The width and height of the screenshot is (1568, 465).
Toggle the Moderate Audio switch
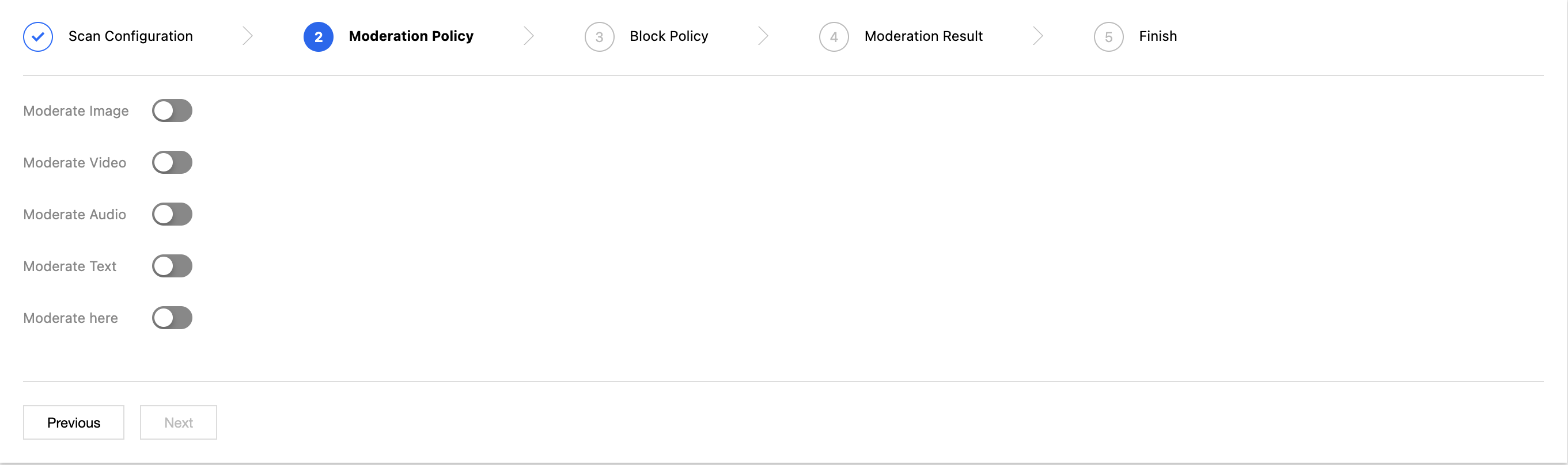(172, 214)
